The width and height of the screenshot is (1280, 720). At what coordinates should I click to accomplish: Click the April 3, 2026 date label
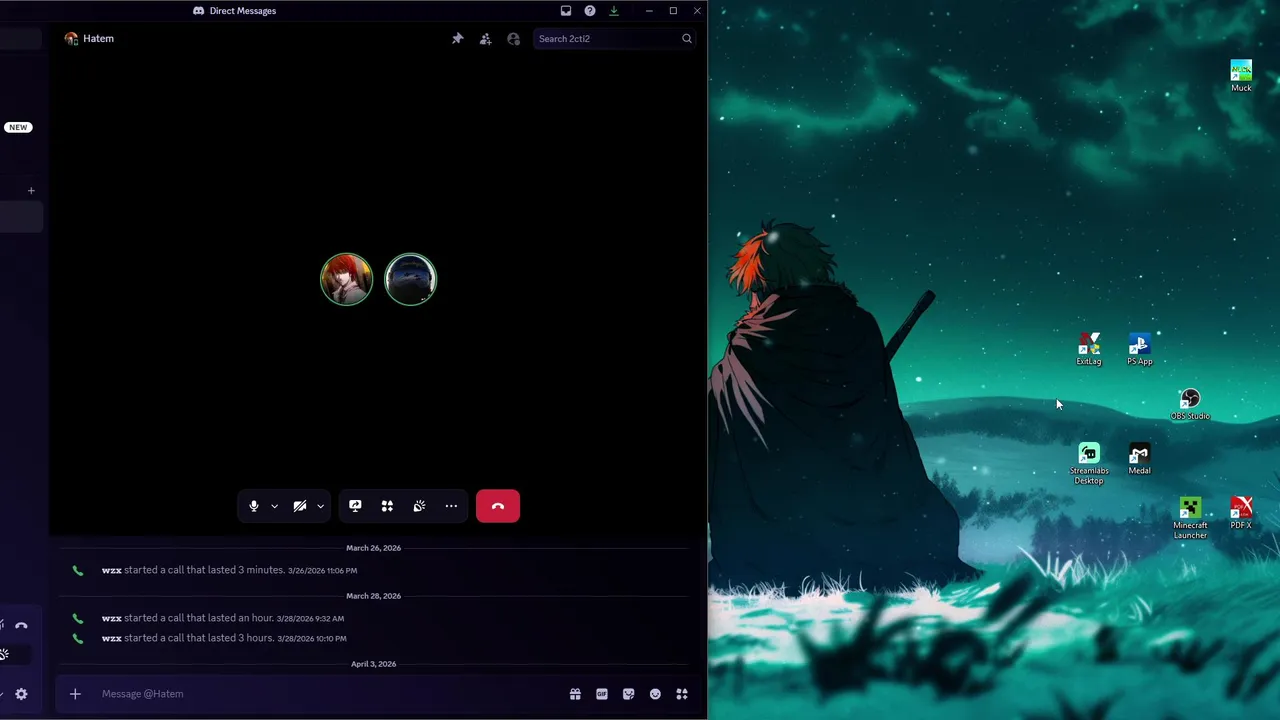(x=373, y=664)
